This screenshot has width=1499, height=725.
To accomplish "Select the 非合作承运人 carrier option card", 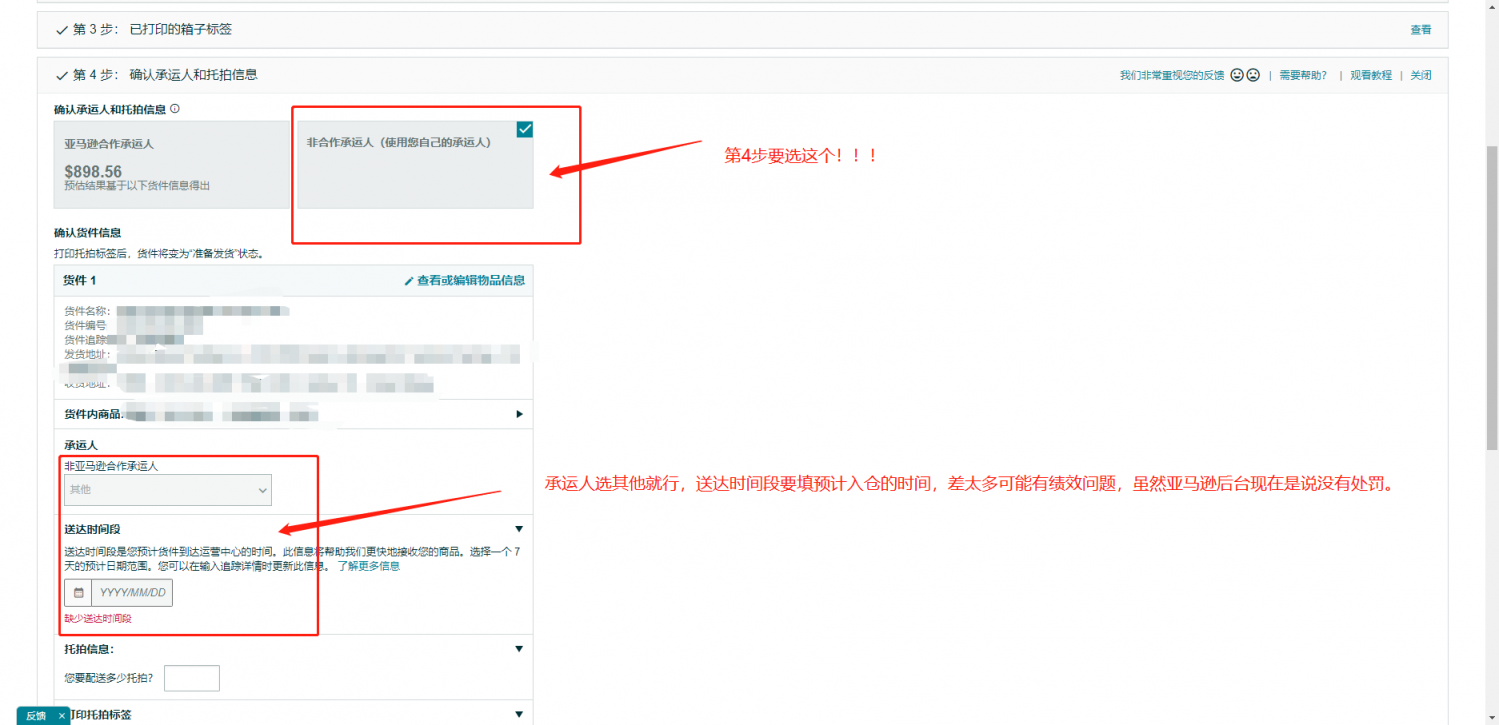I will pos(415,164).
